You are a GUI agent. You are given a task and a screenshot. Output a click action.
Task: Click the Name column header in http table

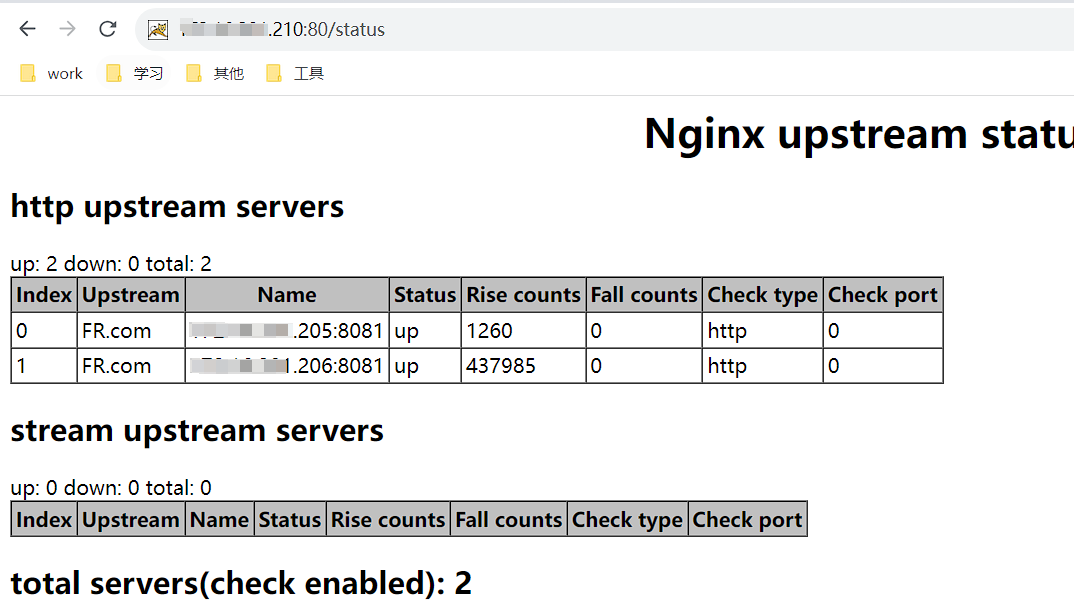click(x=287, y=295)
